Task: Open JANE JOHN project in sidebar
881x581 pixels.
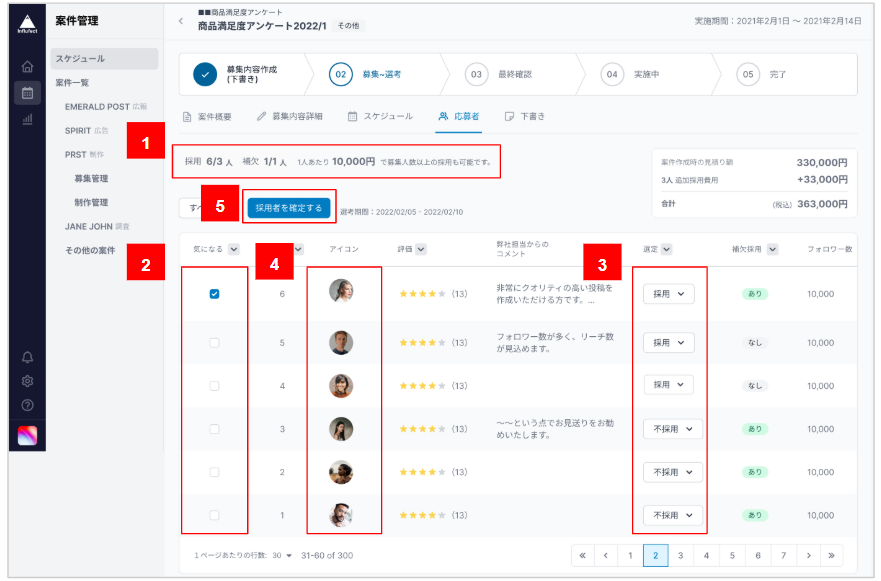Action: point(97,226)
